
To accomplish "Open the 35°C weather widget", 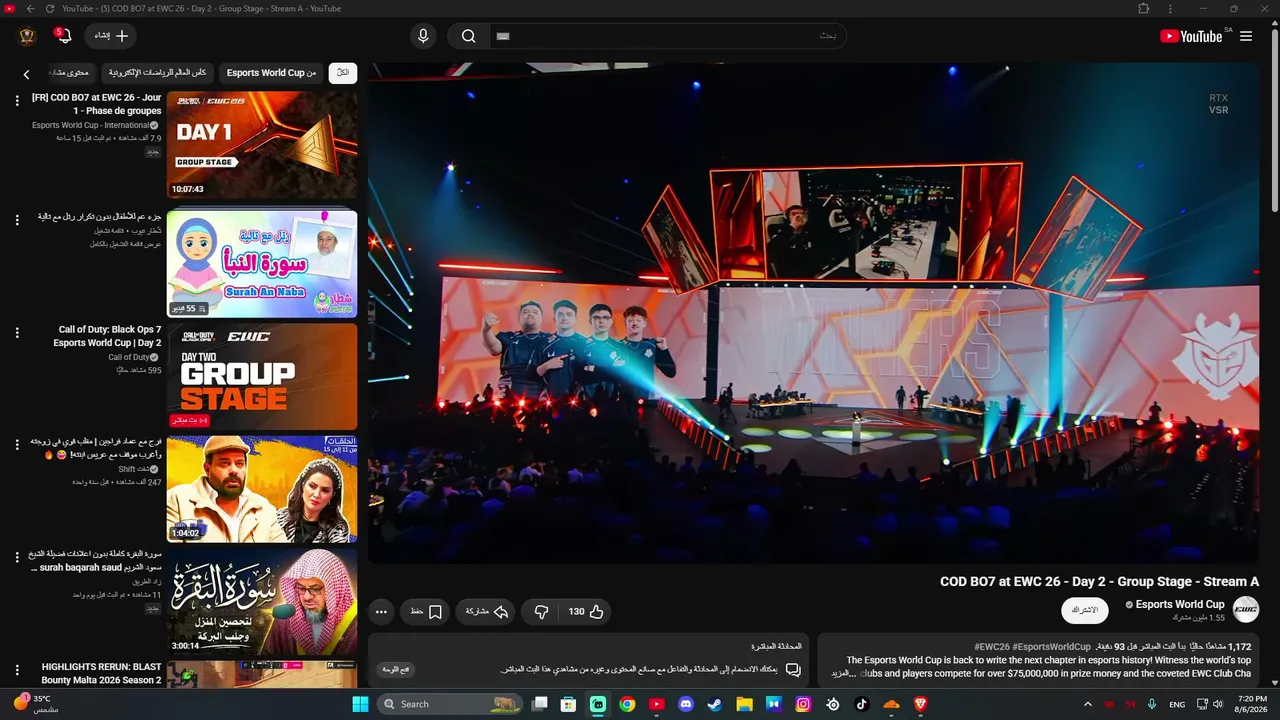I will (x=35, y=703).
